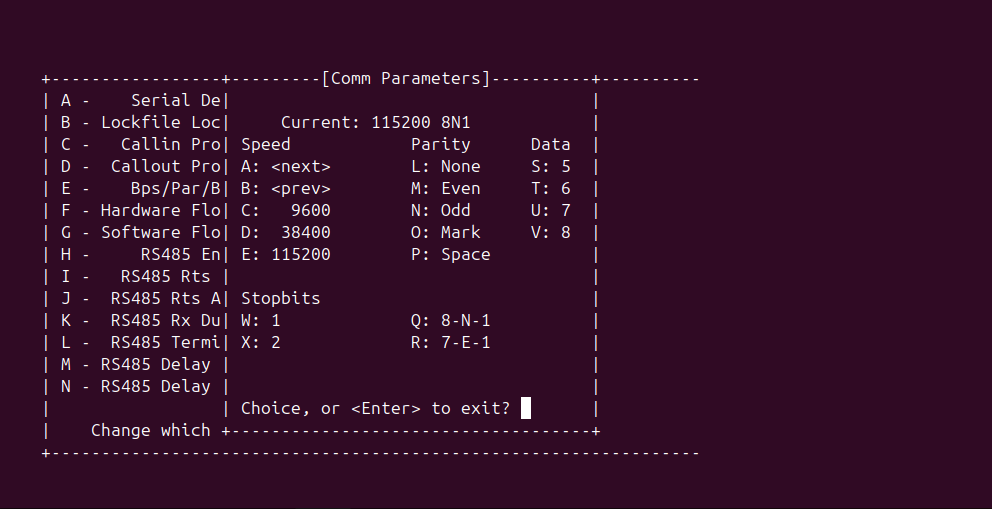Click the Choice prompt cursor
The image size is (992, 509).
(x=526, y=408)
